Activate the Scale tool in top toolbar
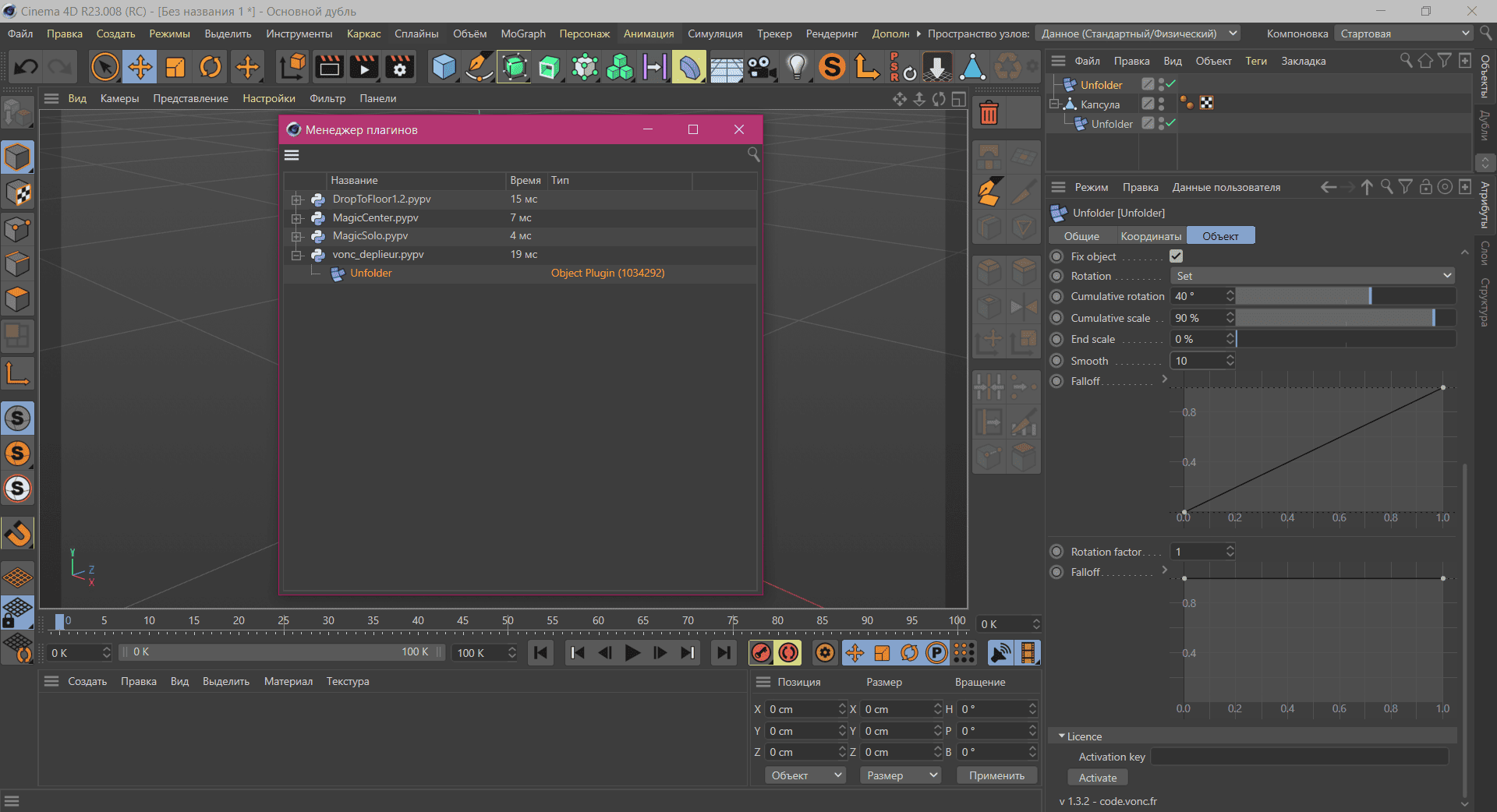The width and height of the screenshot is (1497, 812). (175, 67)
